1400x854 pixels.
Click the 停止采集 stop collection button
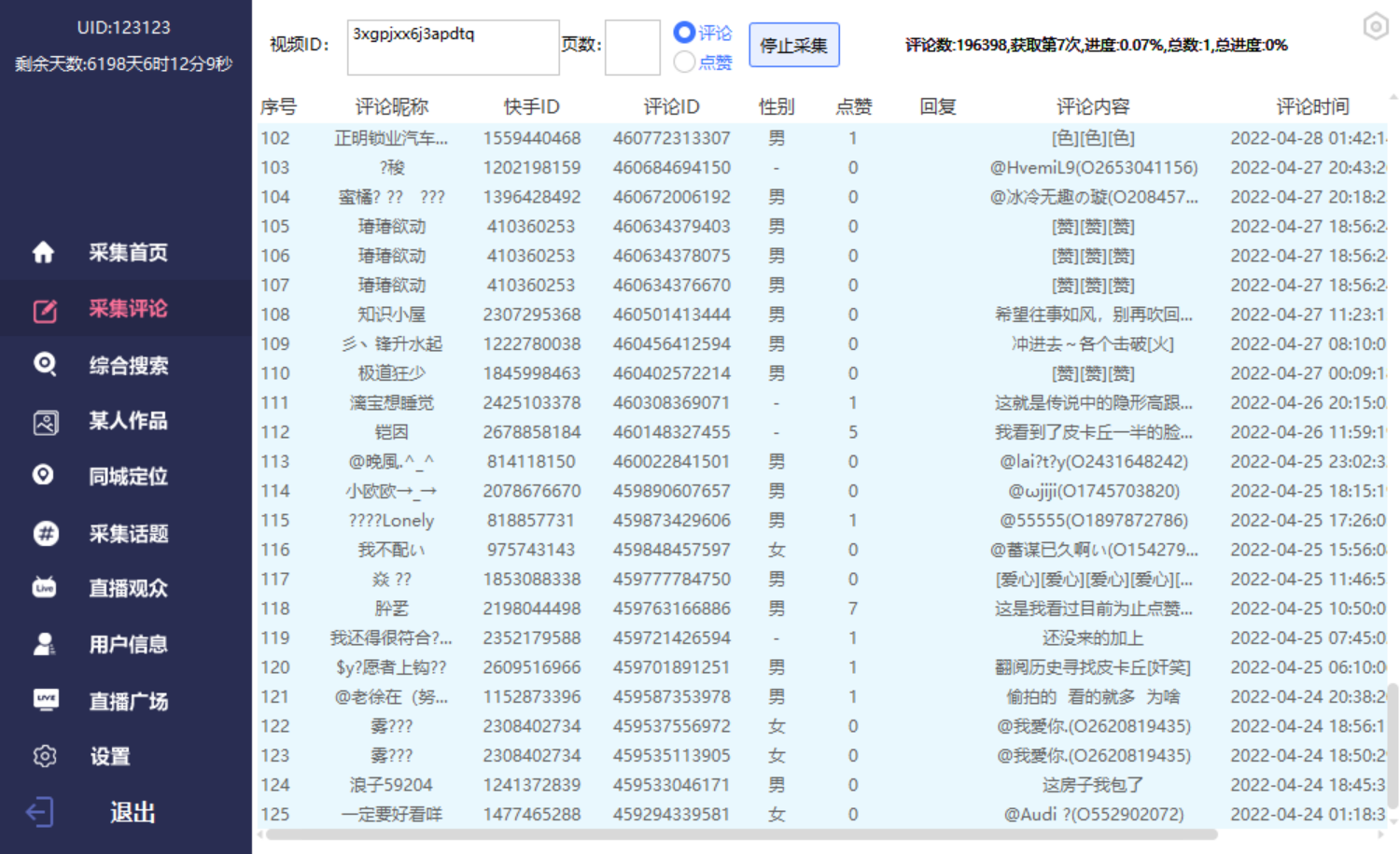coord(793,44)
